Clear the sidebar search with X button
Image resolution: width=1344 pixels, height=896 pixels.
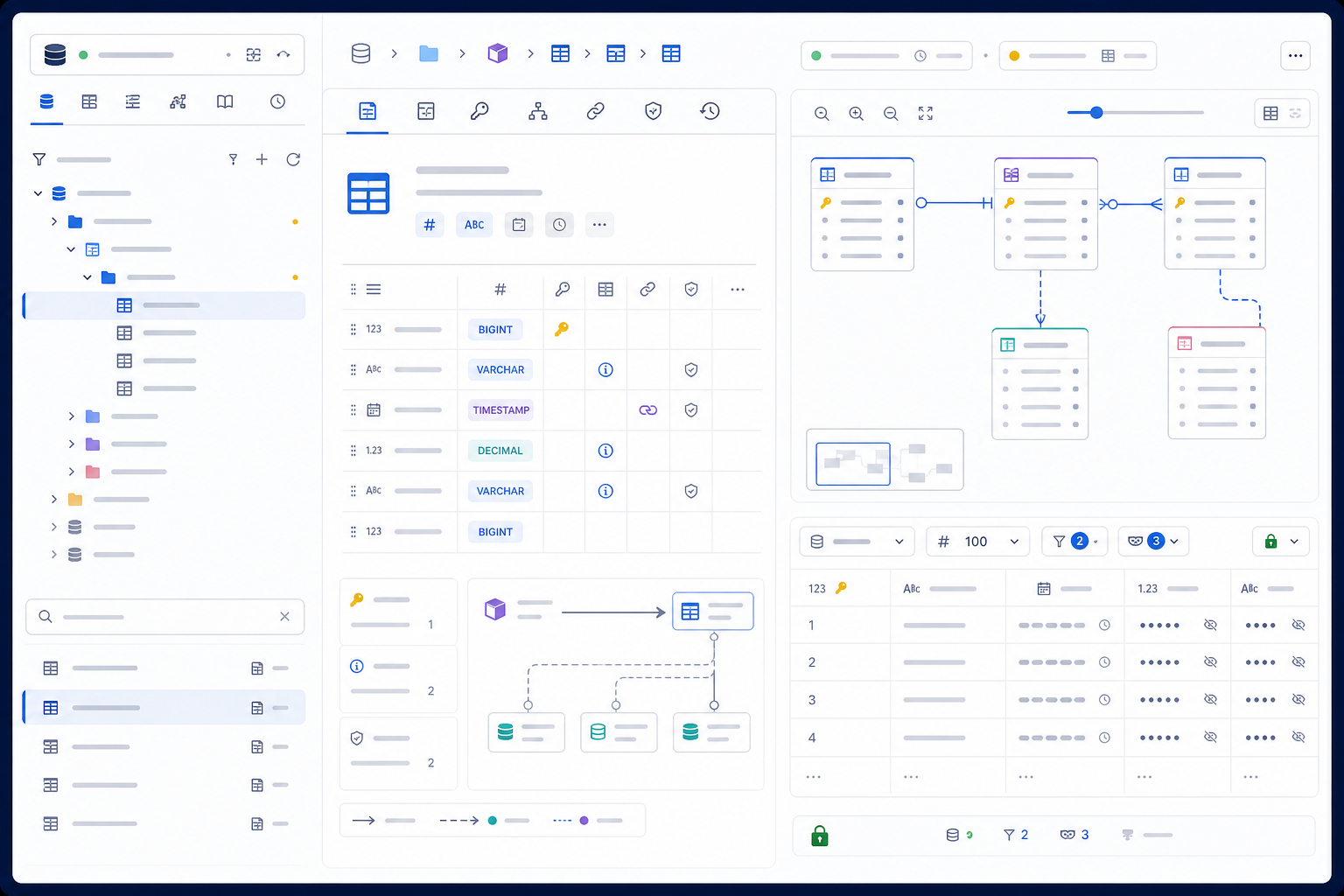tap(284, 617)
